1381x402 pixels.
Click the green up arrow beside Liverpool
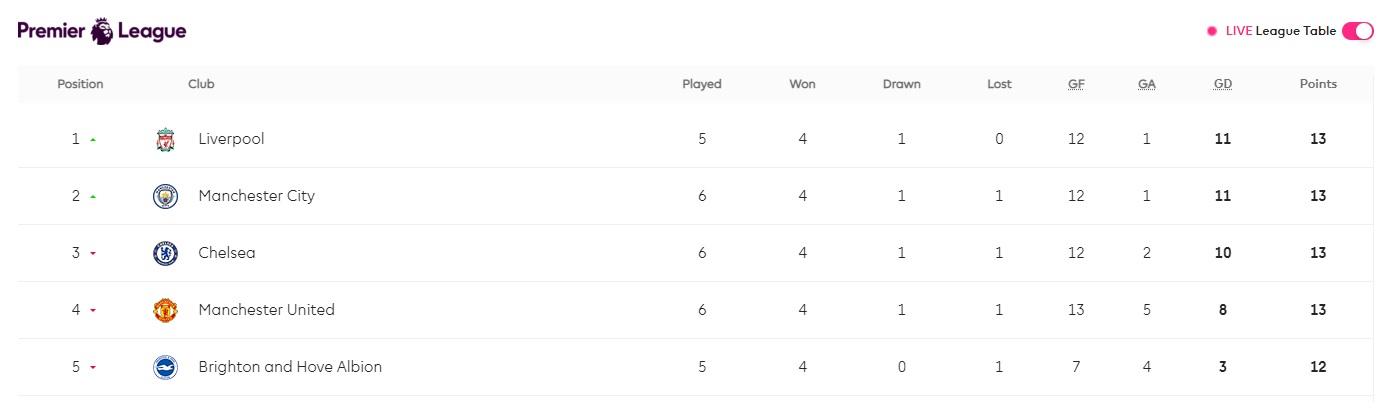[x=93, y=140]
